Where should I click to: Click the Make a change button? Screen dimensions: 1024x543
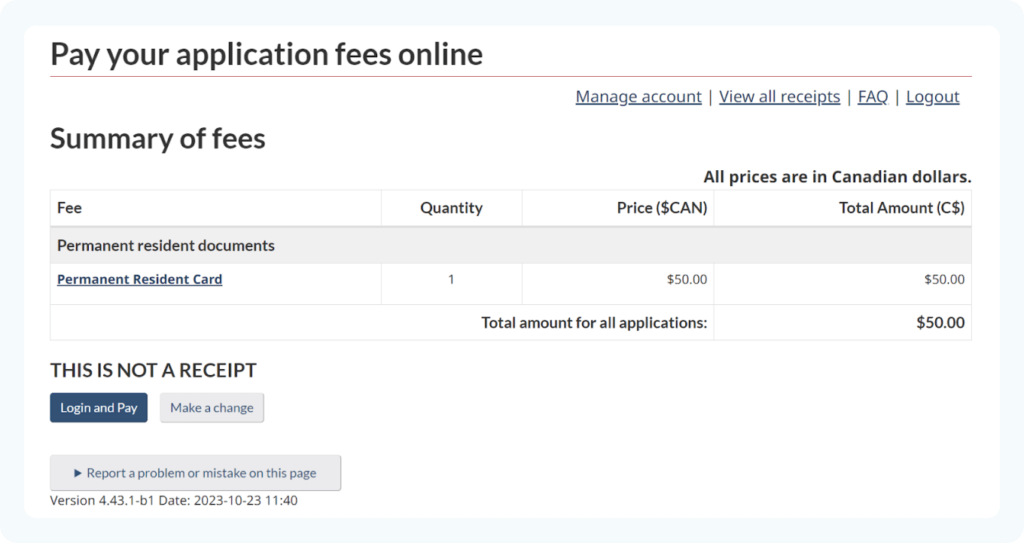tap(212, 408)
